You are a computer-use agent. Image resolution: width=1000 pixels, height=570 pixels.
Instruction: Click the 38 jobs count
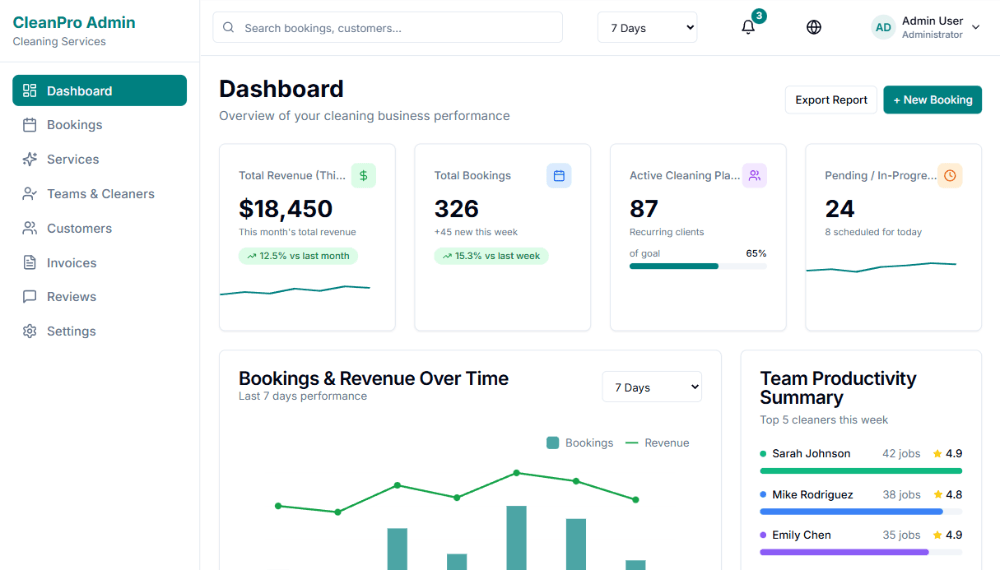click(x=901, y=494)
